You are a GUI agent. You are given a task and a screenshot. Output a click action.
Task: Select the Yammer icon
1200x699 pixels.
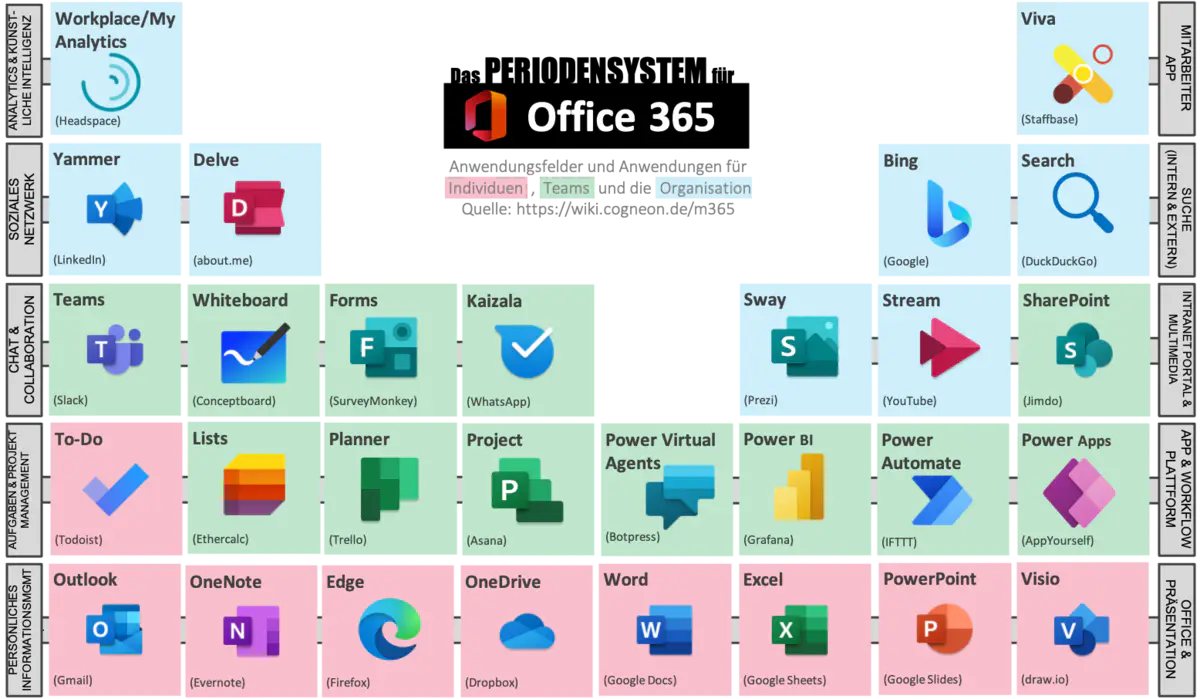click(x=113, y=209)
